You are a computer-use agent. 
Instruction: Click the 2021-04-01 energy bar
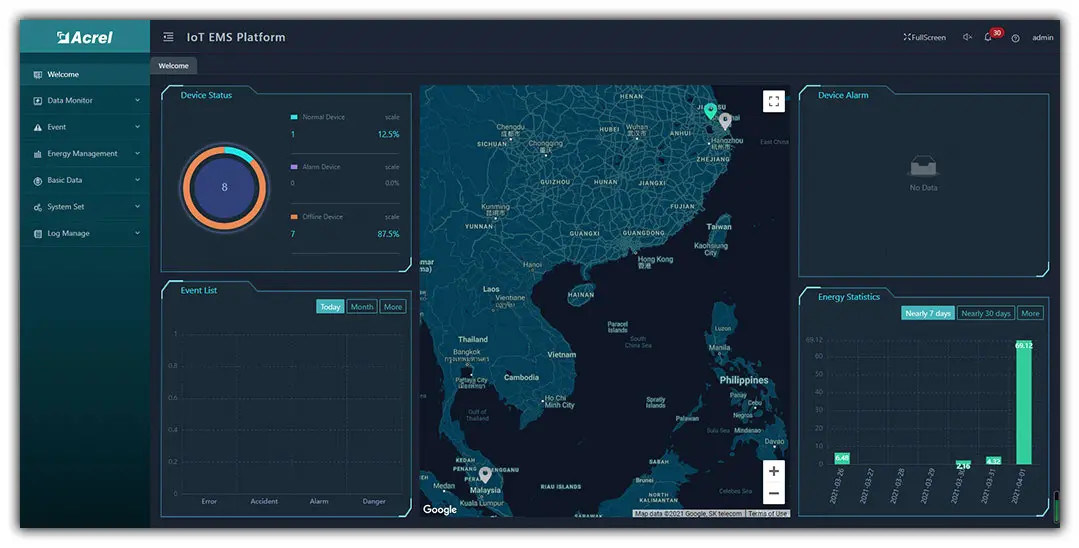[x=1023, y=405]
